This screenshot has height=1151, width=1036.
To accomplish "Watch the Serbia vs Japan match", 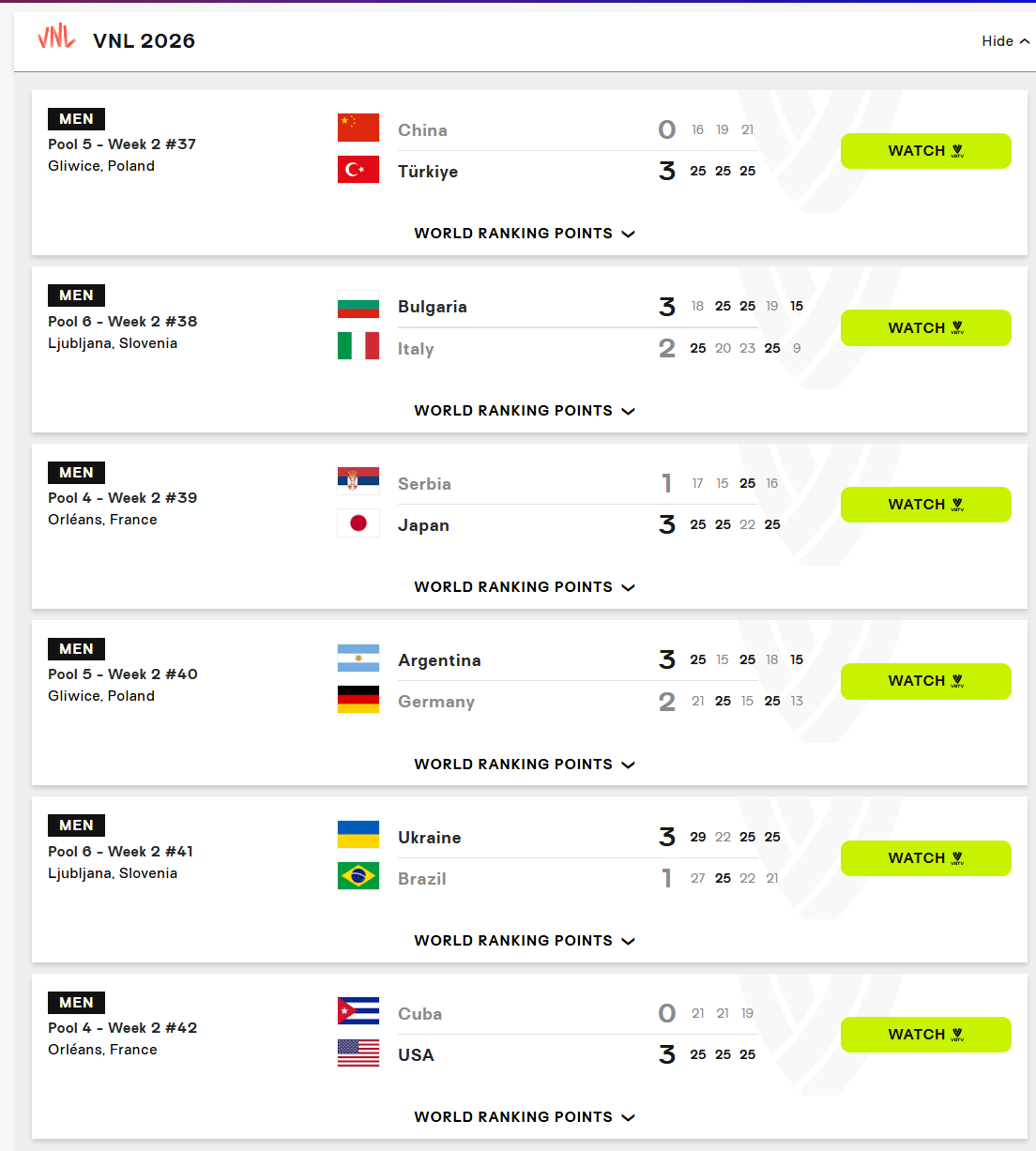I will coord(926,505).
